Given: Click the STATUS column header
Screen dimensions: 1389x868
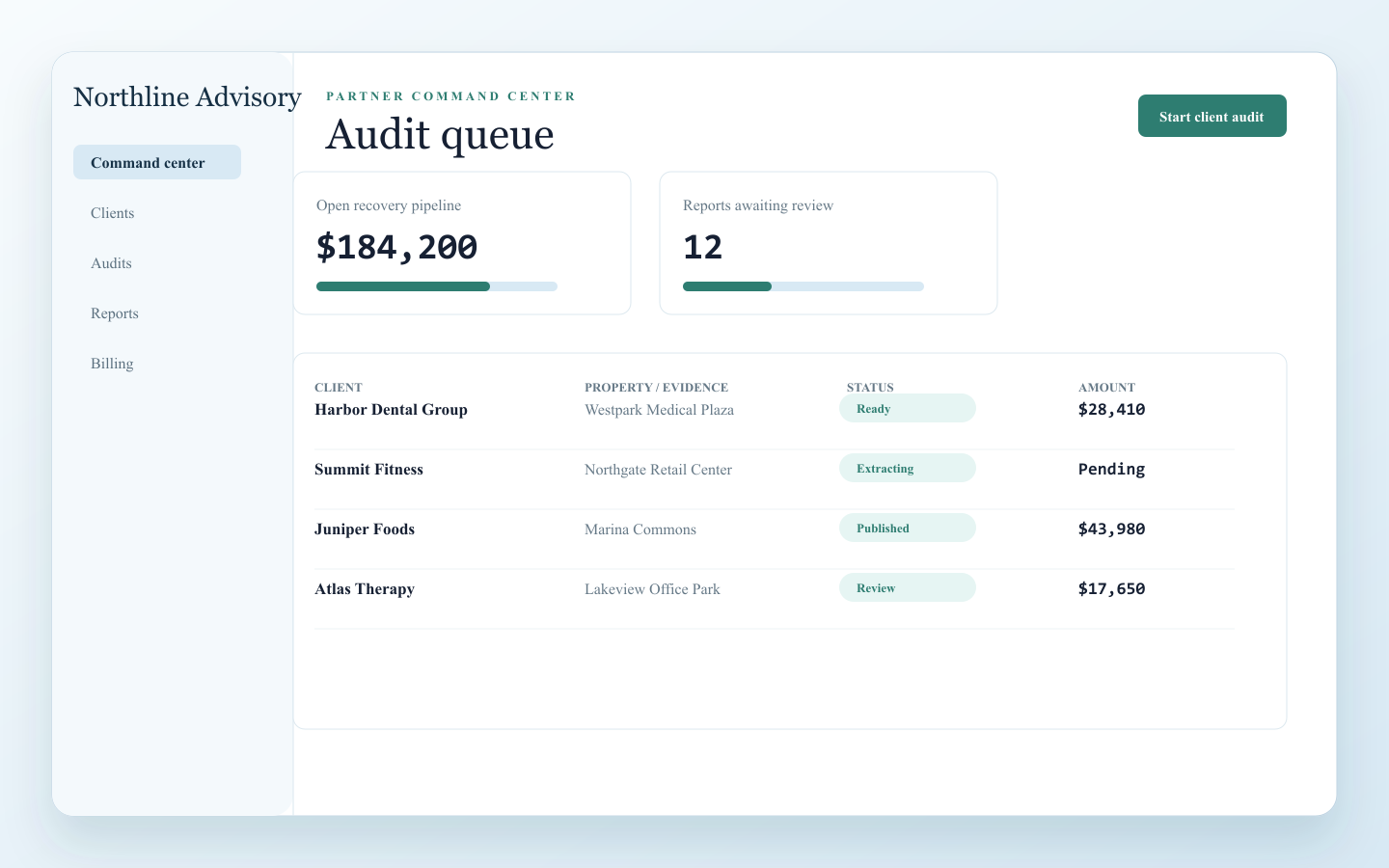Looking at the screenshot, I should 870,387.
